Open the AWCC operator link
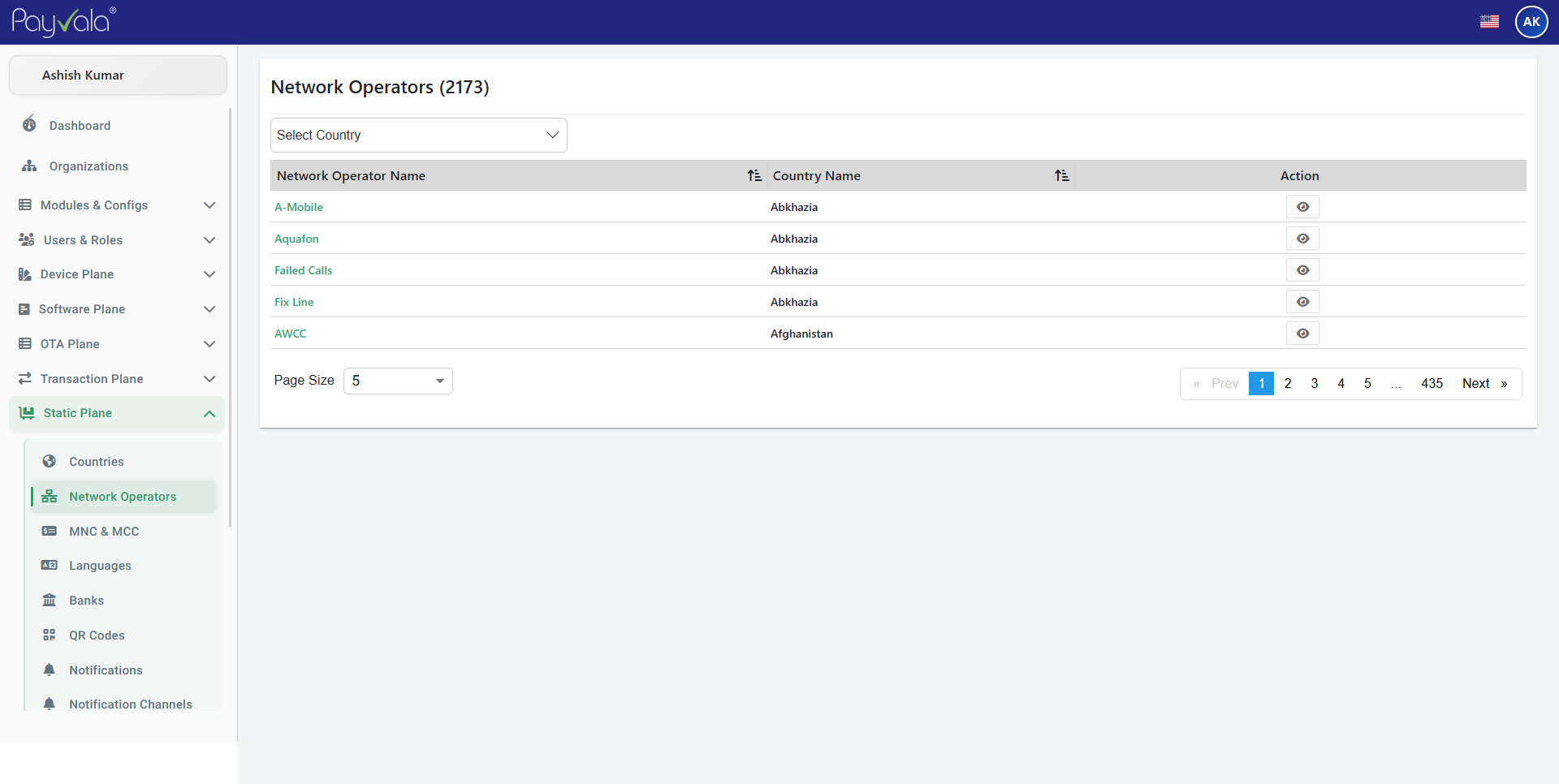 [290, 334]
